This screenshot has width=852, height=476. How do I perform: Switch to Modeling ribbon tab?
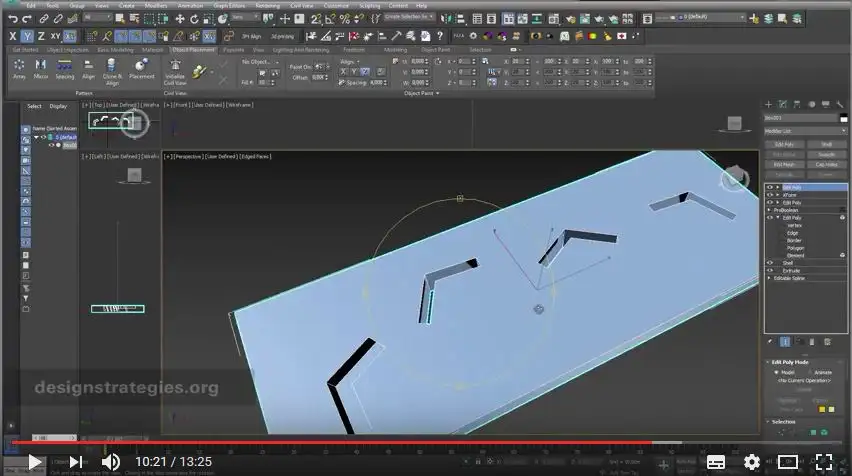[395, 50]
